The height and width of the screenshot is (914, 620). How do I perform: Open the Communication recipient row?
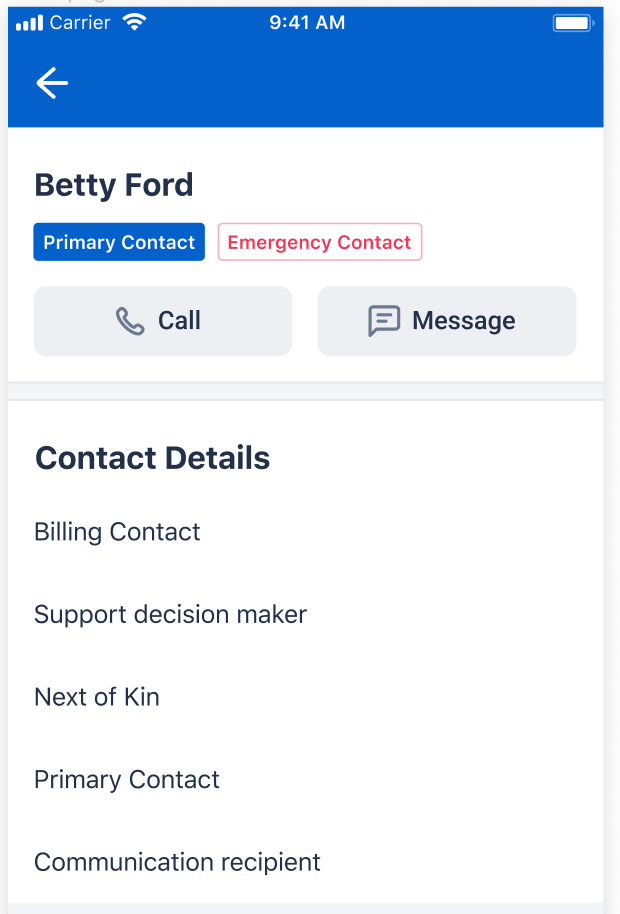coord(305,862)
